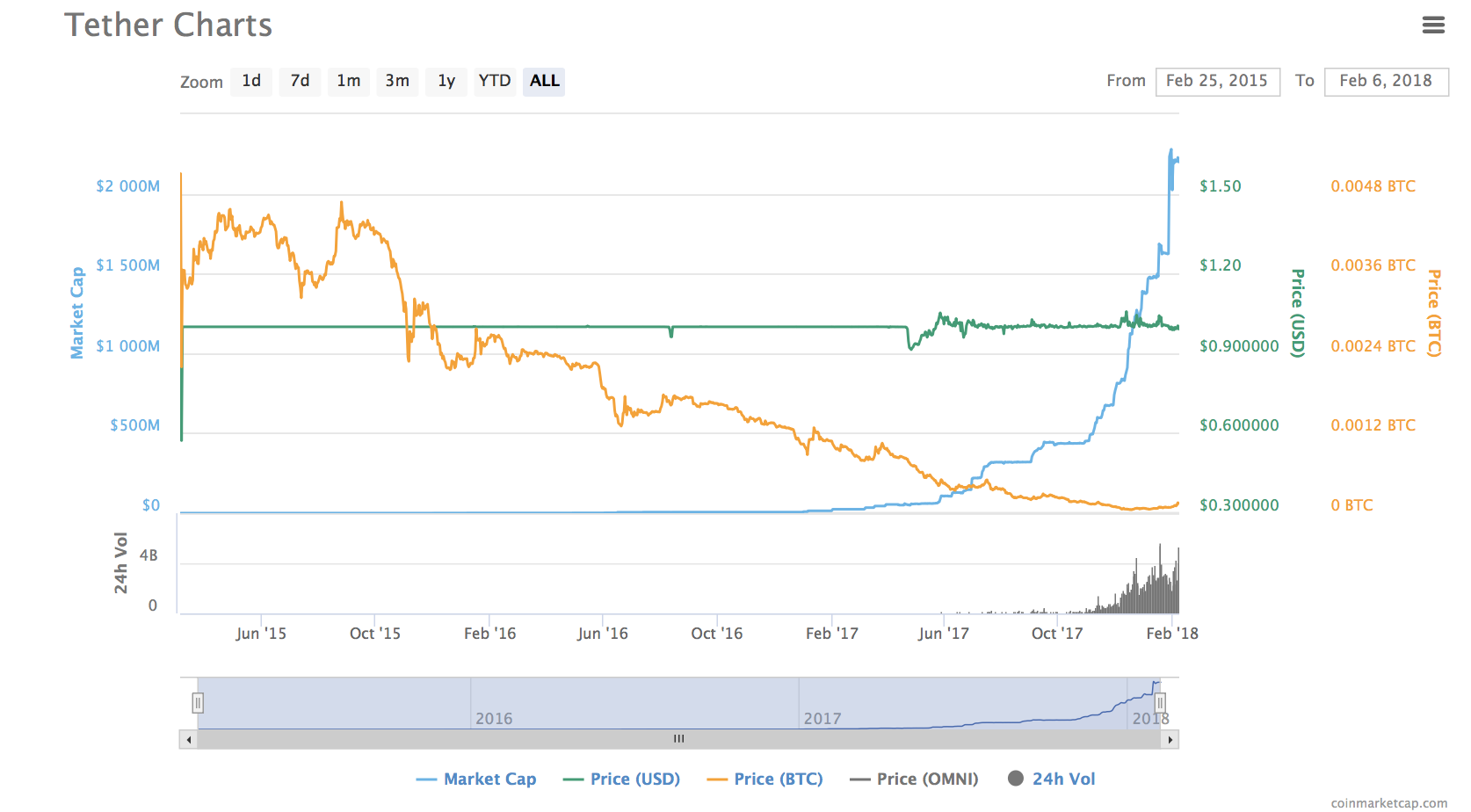Click the $1.50 USD price axis label

click(x=1221, y=186)
